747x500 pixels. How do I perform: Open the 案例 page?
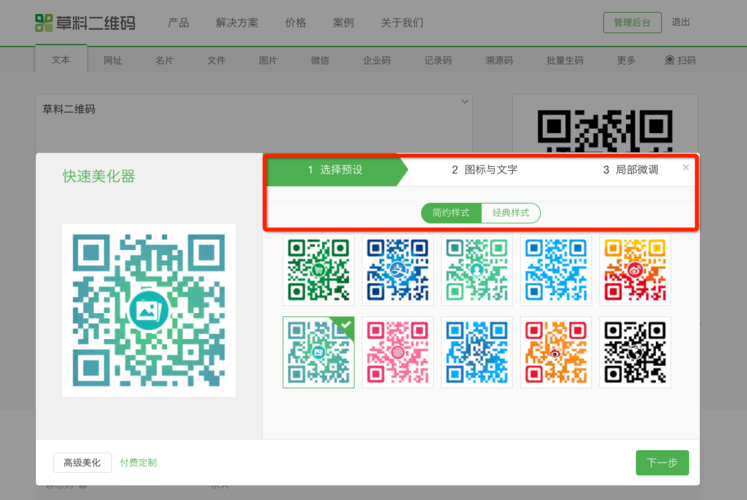click(343, 23)
